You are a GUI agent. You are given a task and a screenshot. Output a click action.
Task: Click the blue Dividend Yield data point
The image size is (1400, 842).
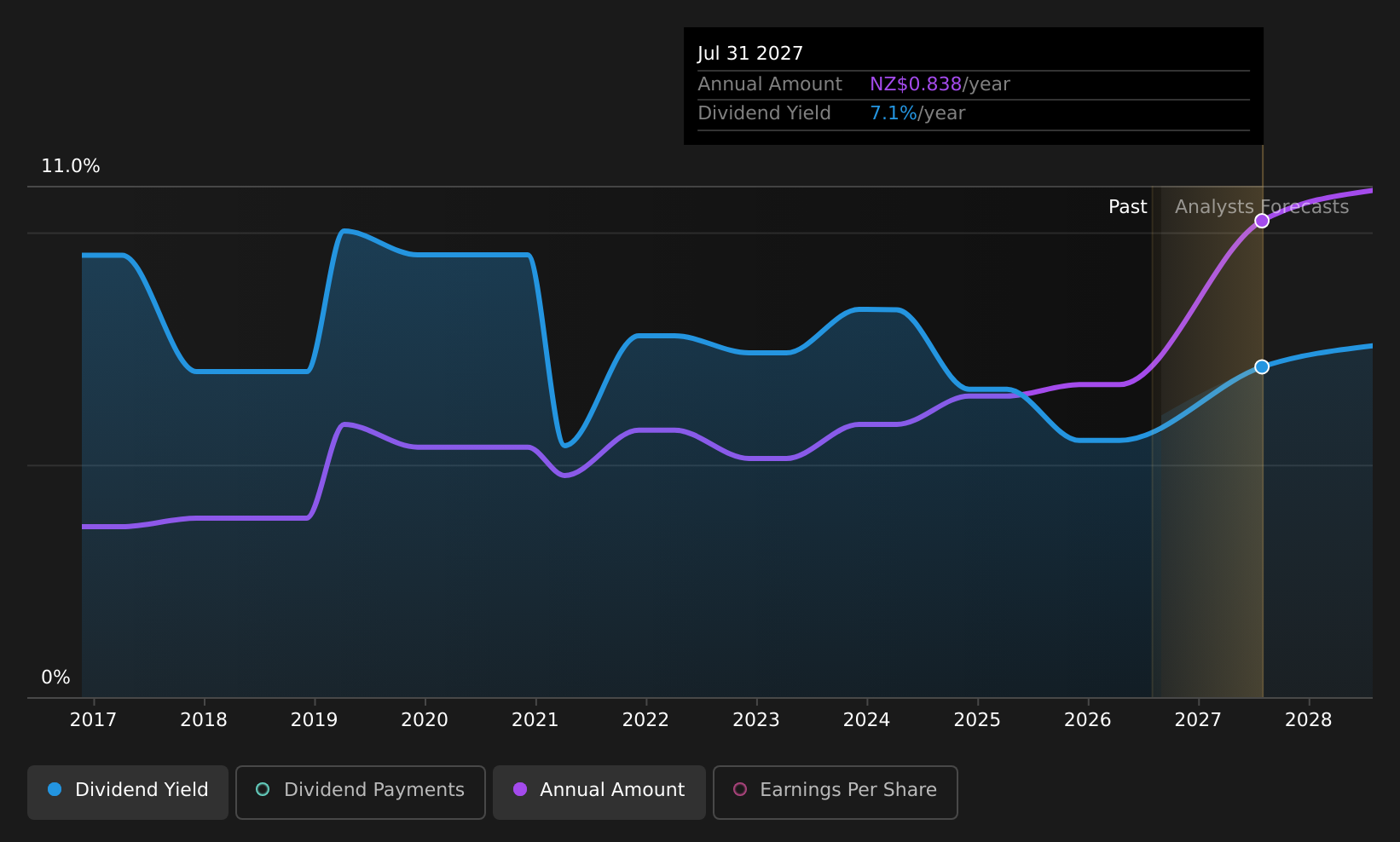[1262, 366]
